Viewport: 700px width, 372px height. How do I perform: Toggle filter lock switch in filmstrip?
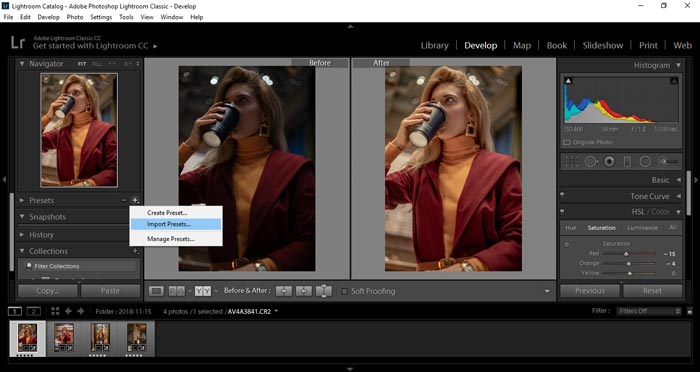click(690, 311)
